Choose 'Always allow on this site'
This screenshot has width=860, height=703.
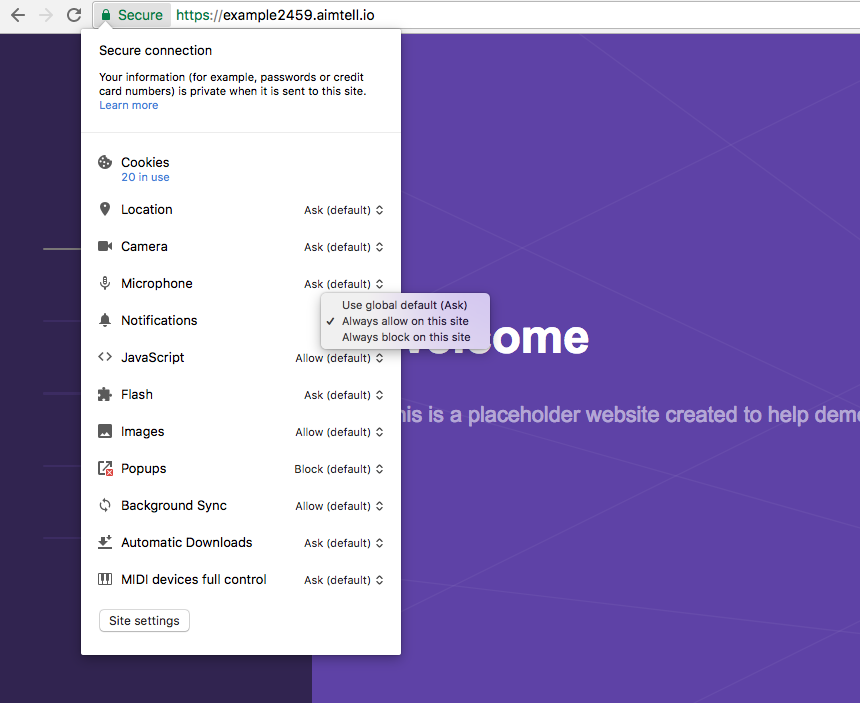point(405,321)
